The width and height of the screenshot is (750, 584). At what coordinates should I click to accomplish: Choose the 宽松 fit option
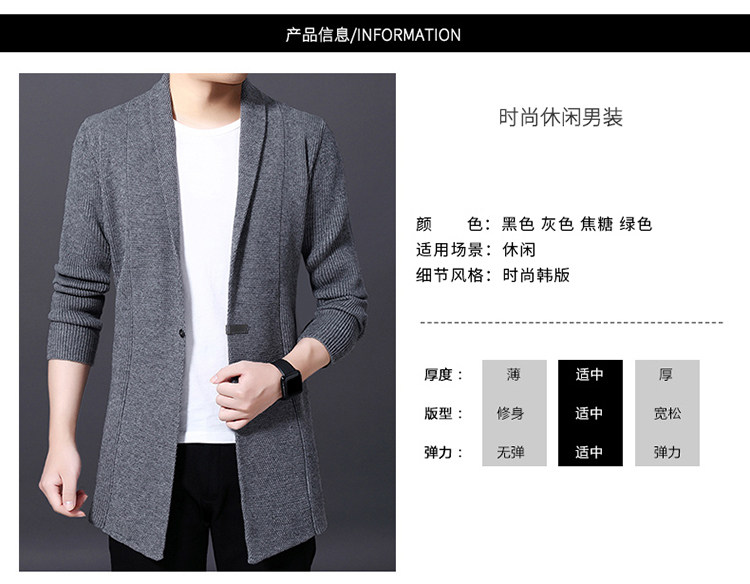coord(667,413)
